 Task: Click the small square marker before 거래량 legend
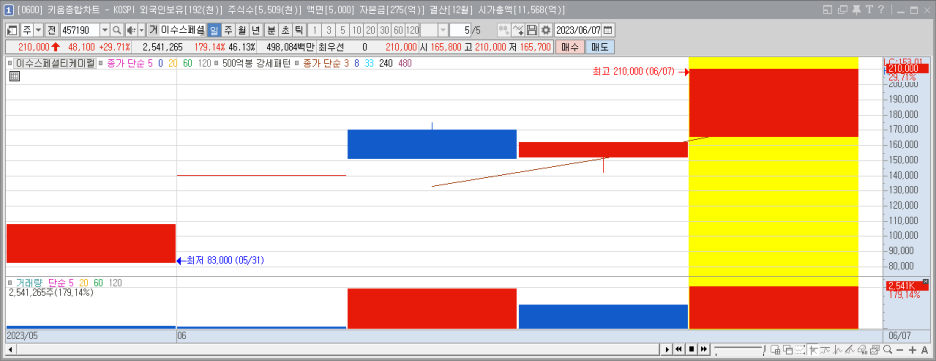[x=10, y=282]
